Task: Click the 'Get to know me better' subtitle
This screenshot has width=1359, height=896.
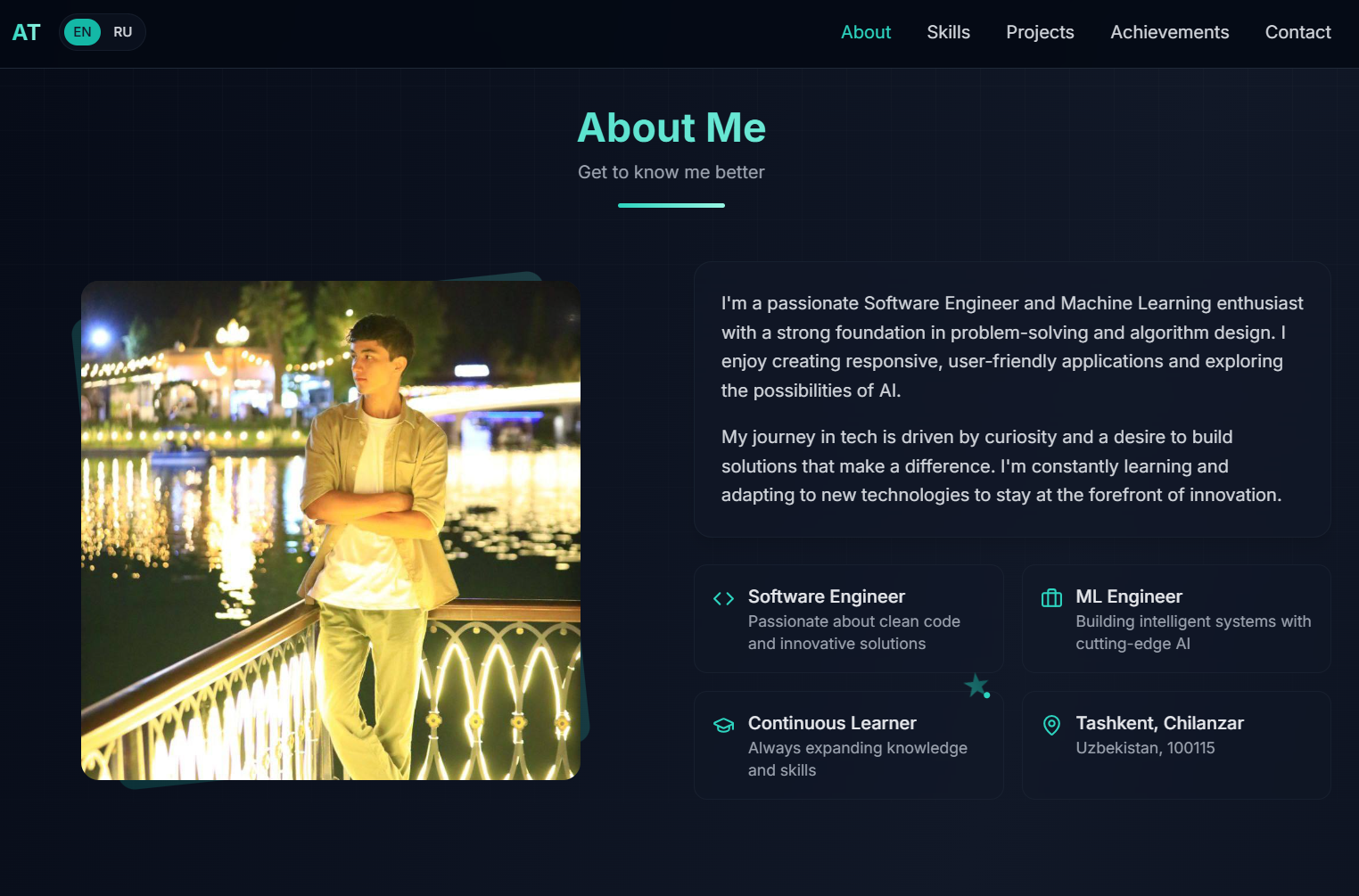Action: [x=671, y=172]
